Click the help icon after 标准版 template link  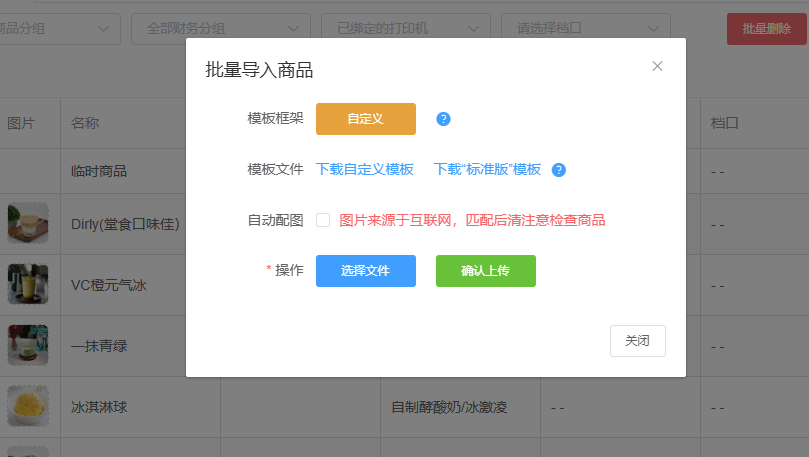pos(559,170)
